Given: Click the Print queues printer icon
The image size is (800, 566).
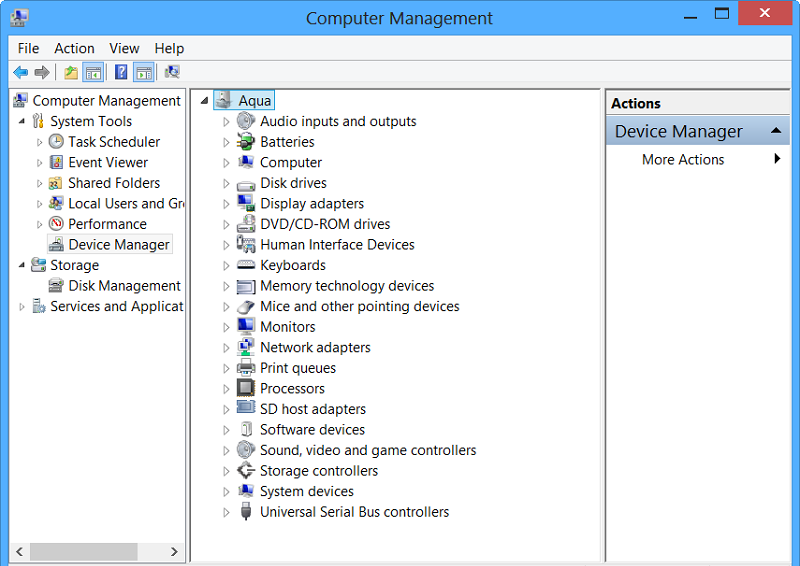Looking at the screenshot, I should (x=246, y=368).
